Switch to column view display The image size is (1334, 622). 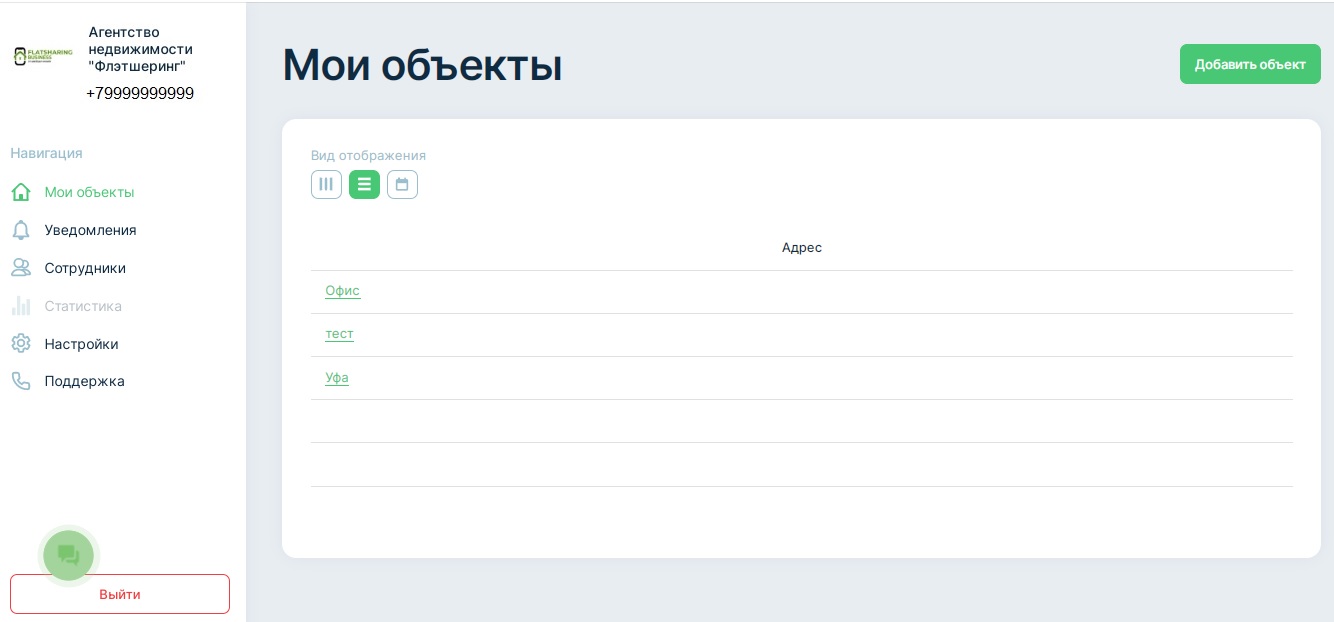click(x=326, y=184)
